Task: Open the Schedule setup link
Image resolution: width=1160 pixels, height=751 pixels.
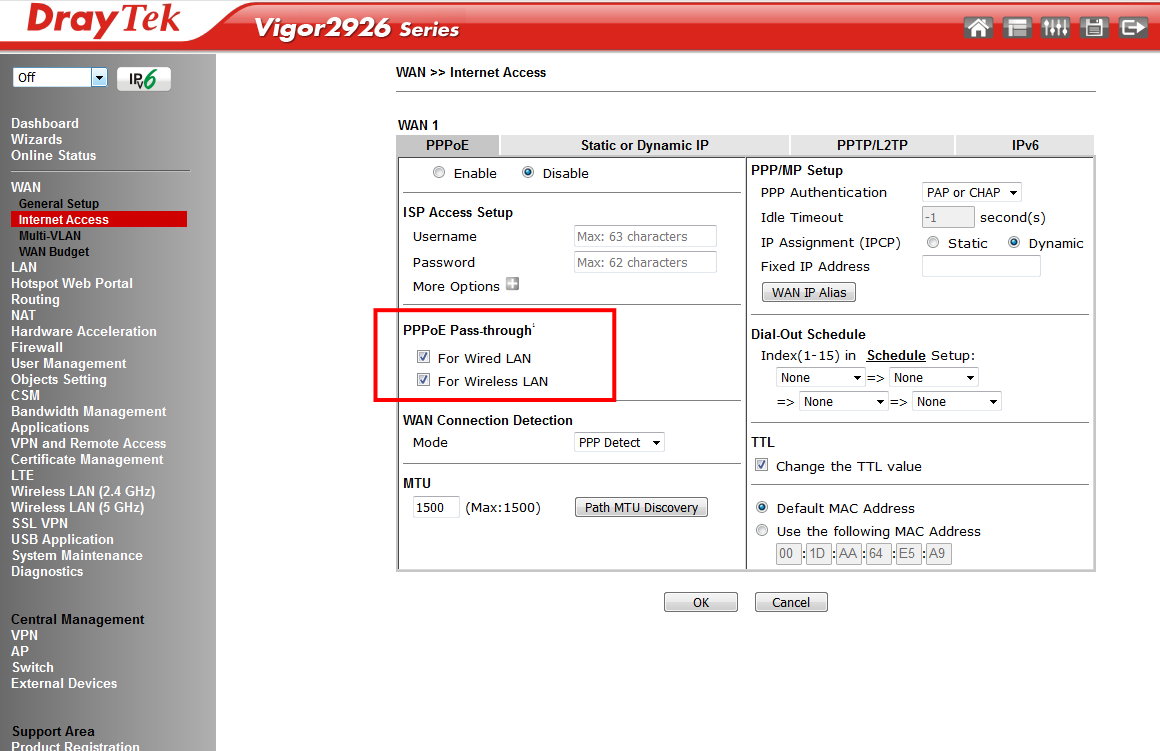Action: (x=896, y=355)
